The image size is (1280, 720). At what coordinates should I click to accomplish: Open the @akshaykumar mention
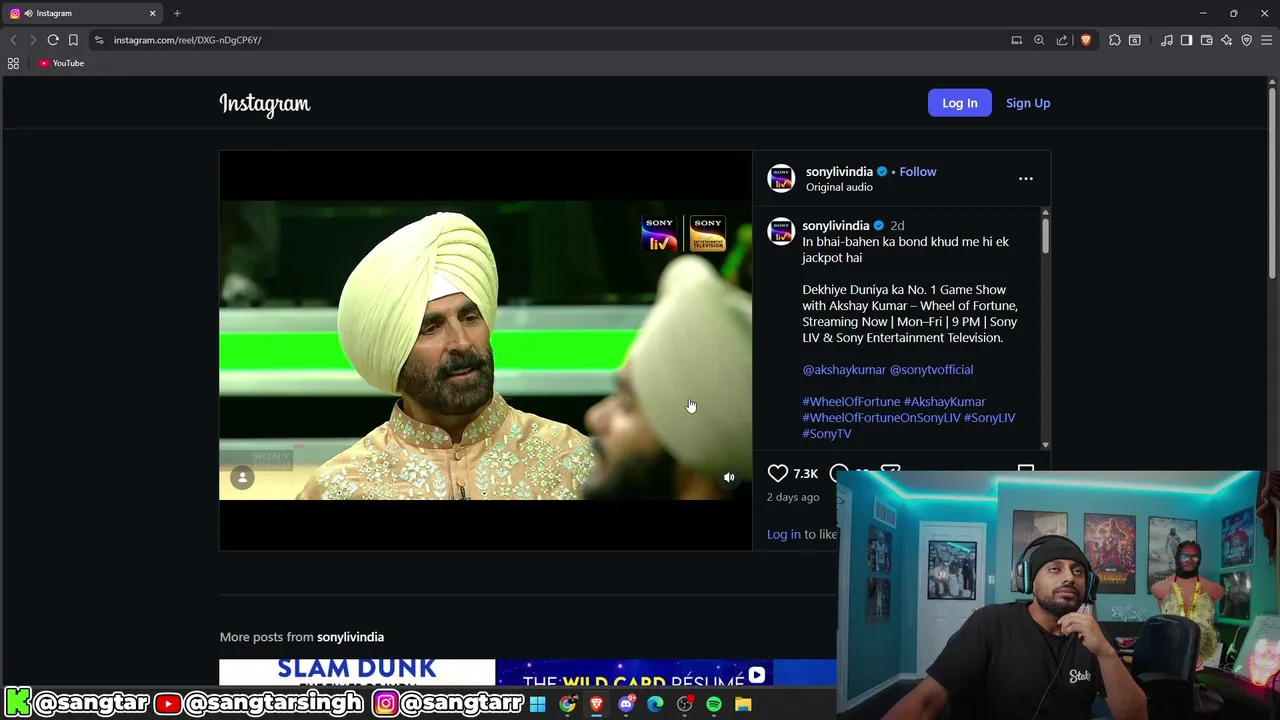tap(844, 369)
